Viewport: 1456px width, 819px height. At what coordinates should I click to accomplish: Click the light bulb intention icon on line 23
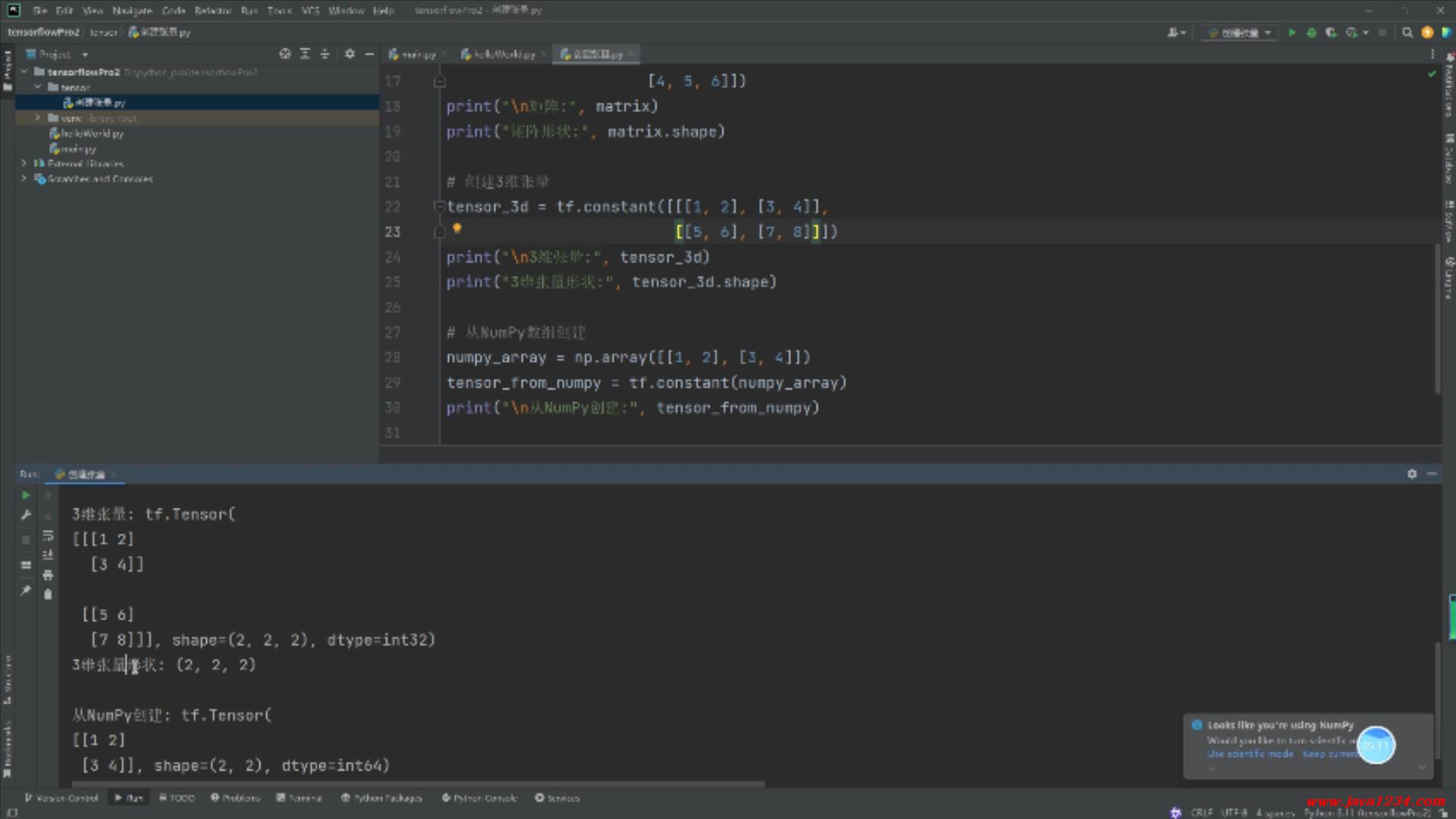click(x=457, y=228)
